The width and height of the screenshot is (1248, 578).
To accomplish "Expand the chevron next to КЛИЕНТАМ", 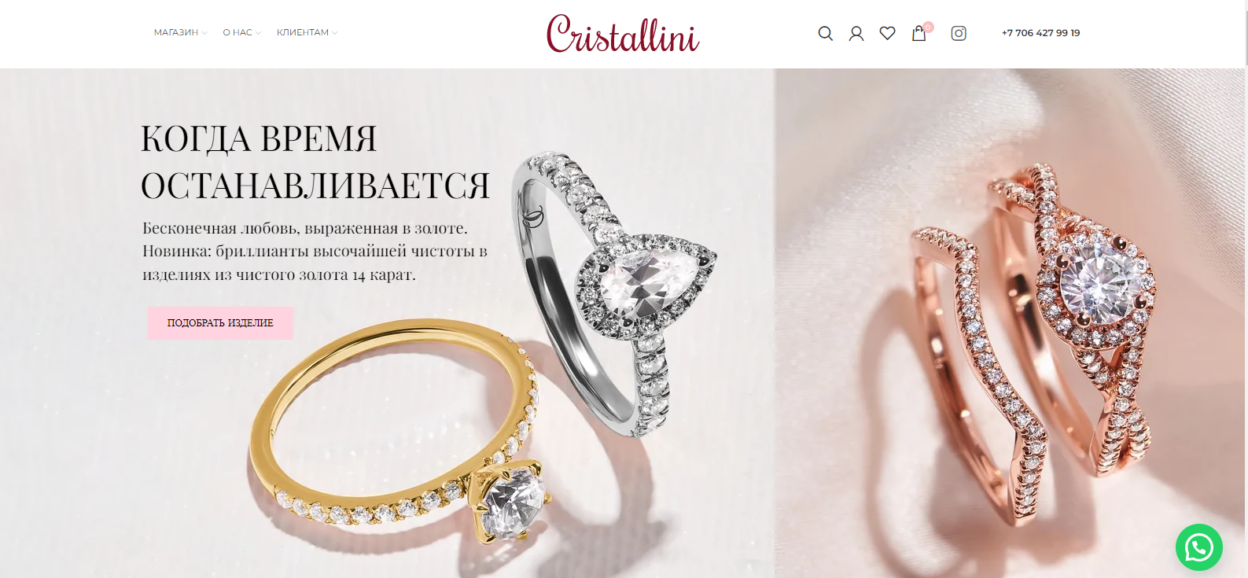I will (x=335, y=33).
